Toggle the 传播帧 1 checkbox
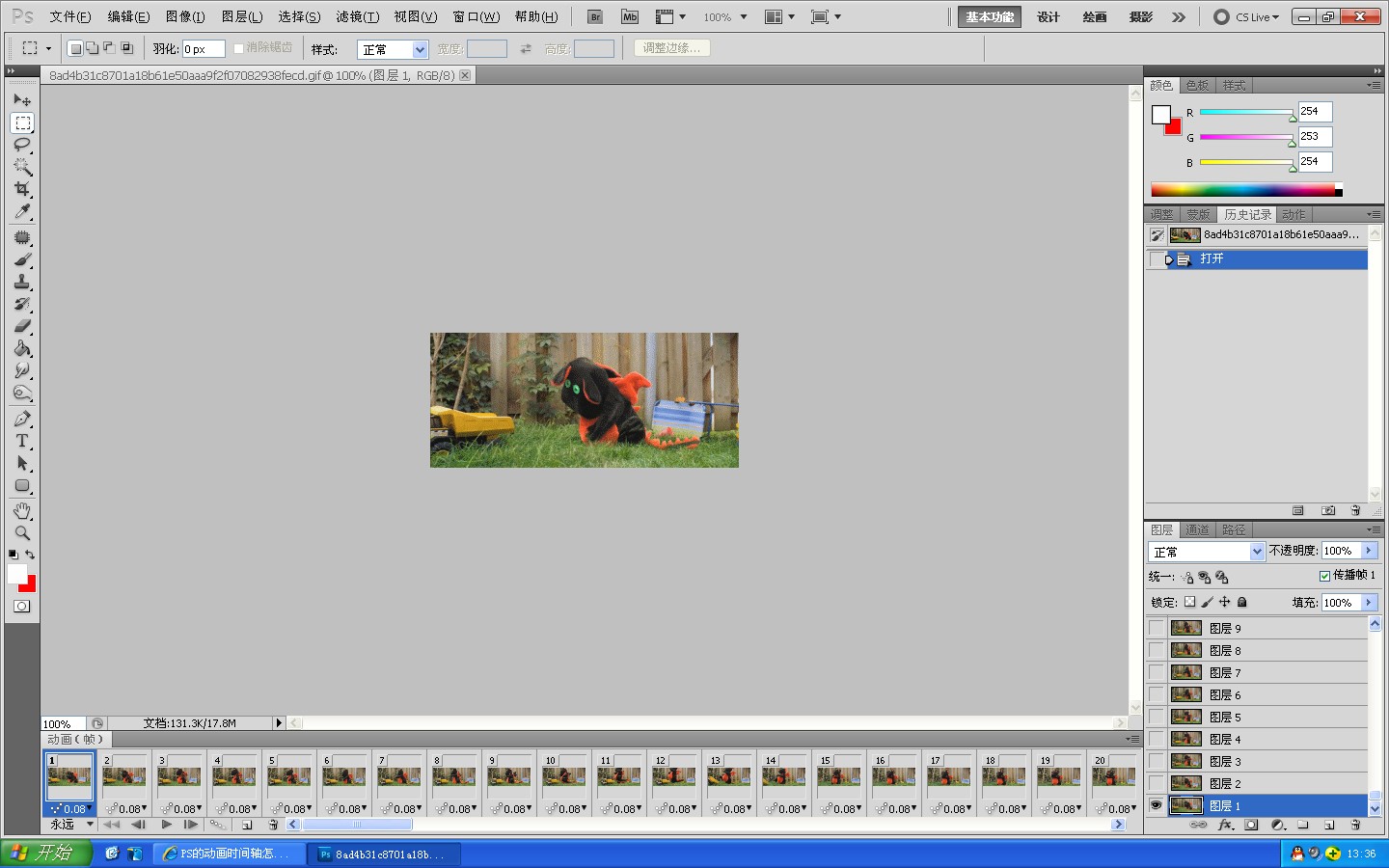 [x=1324, y=576]
